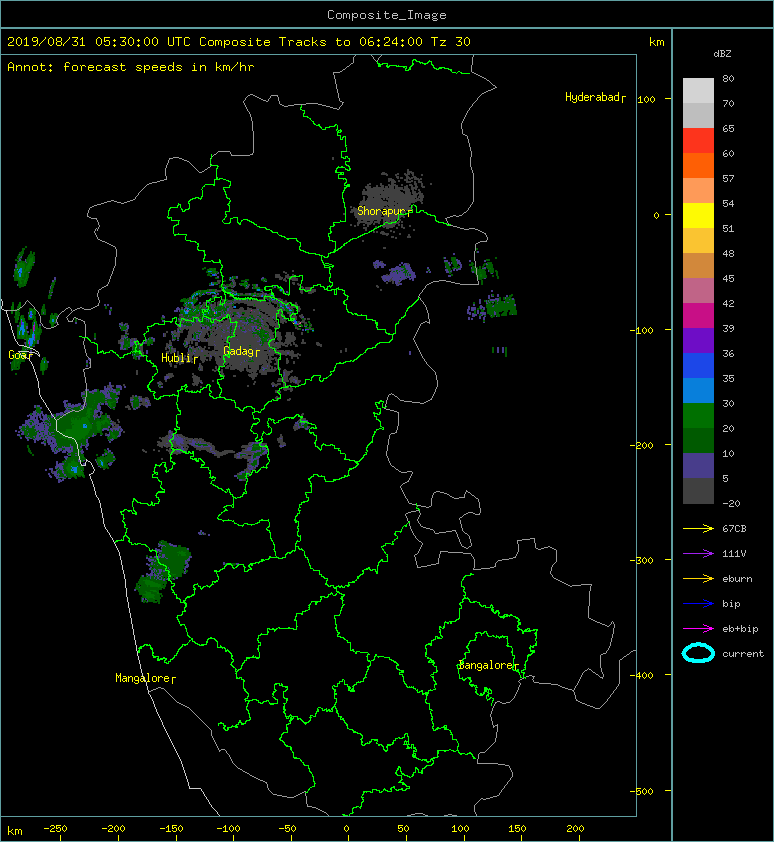Click the 45 dBZ mauve swatch
The image size is (774, 842).
[698, 291]
